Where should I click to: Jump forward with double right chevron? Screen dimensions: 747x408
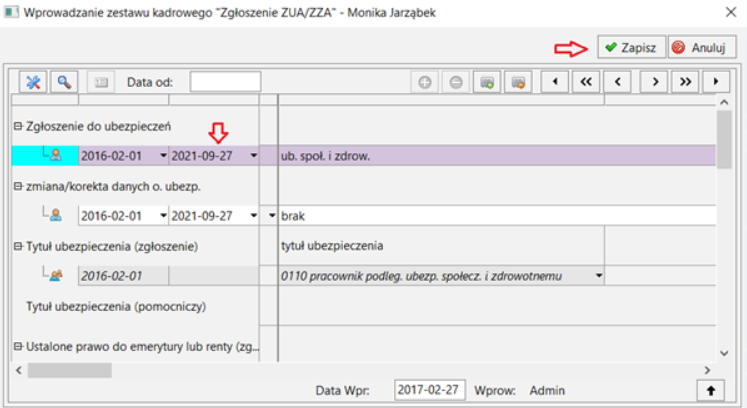(x=685, y=82)
